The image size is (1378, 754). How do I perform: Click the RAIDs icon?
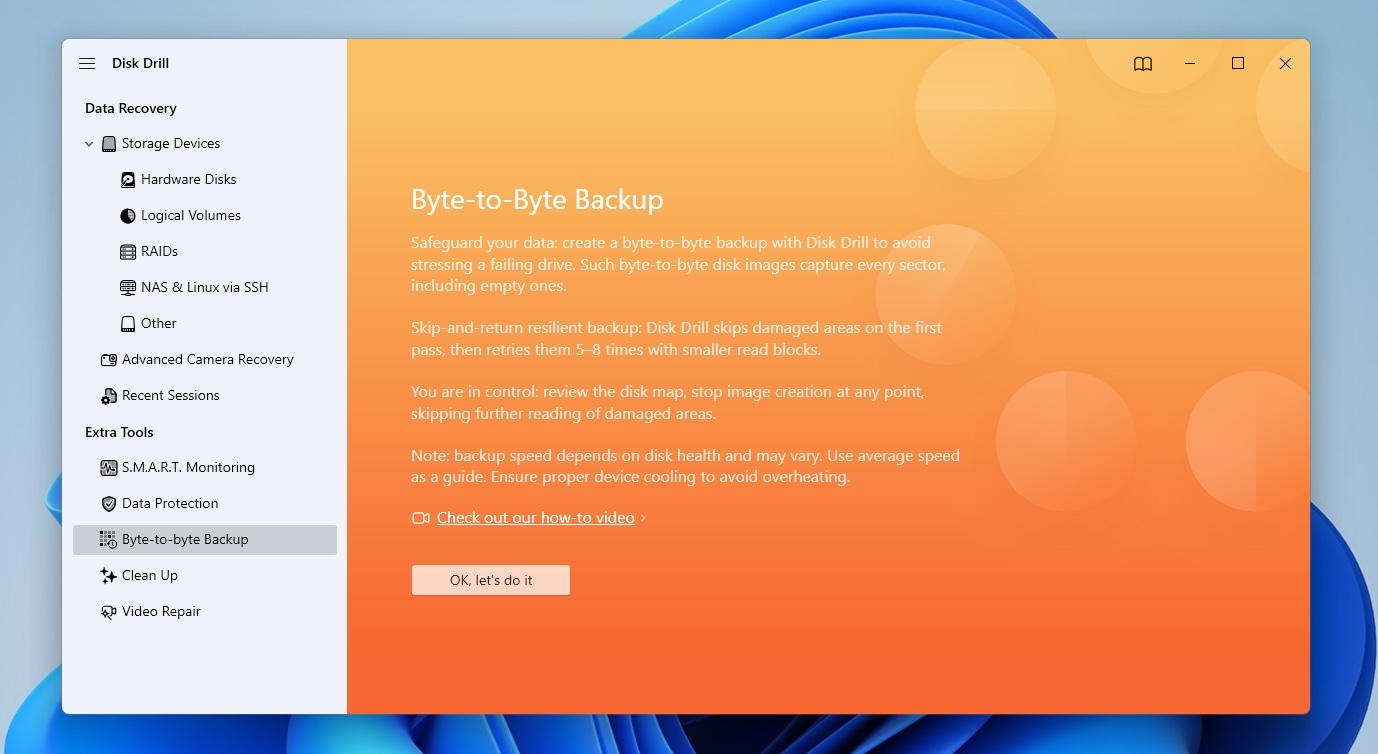[x=128, y=252]
